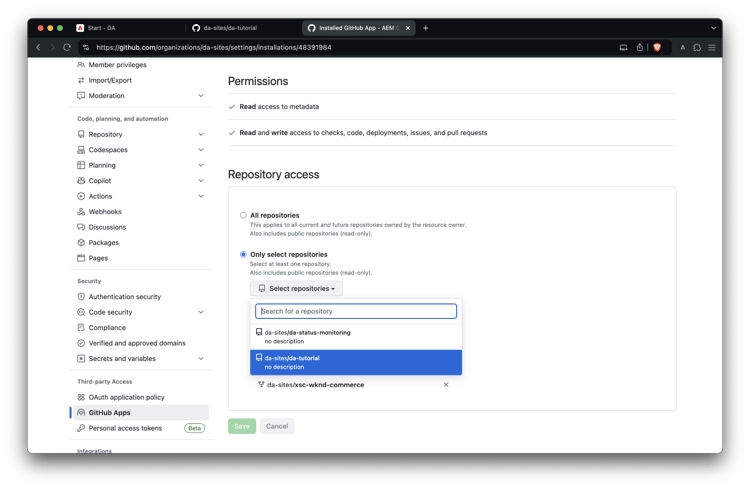Open Personal access tokens settings
Image resolution: width=750 pixels, height=489 pixels.
click(125, 428)
